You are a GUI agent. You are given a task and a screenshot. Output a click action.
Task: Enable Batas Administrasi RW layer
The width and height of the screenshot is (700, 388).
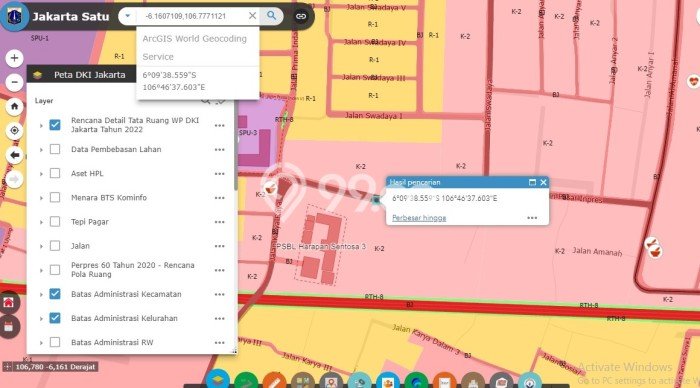[55, 342]
